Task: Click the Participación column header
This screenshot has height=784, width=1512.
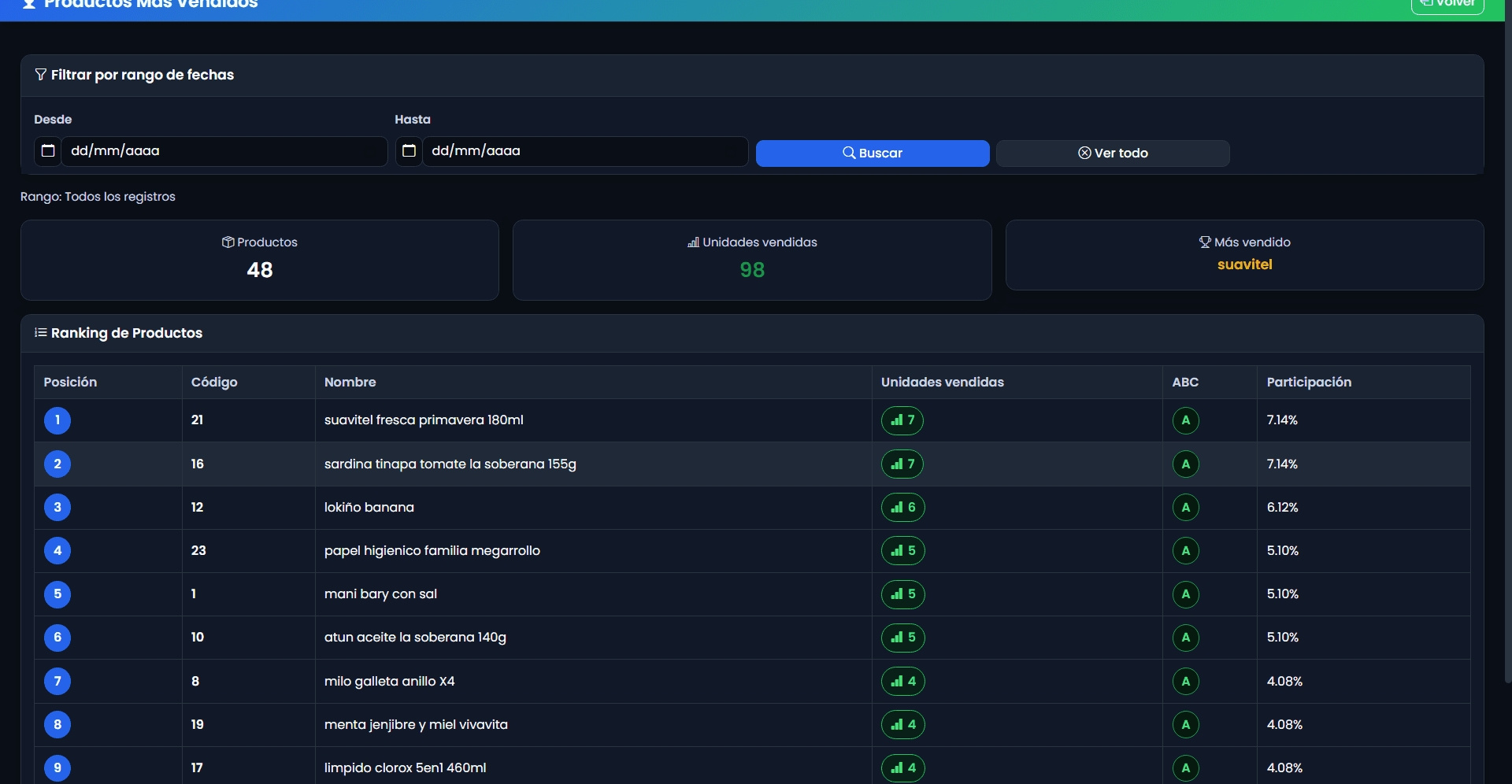Action: tap(1309, 383)
